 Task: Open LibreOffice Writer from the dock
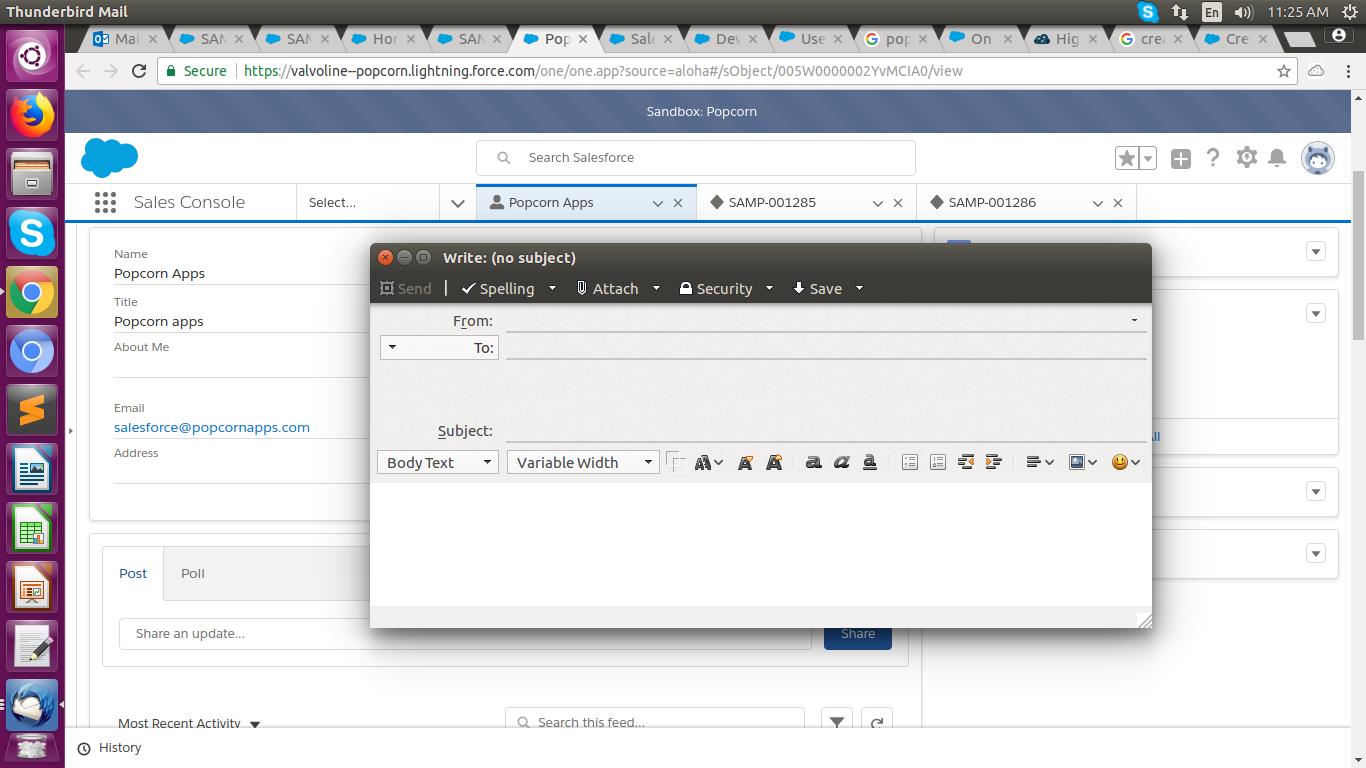point(32,469)
